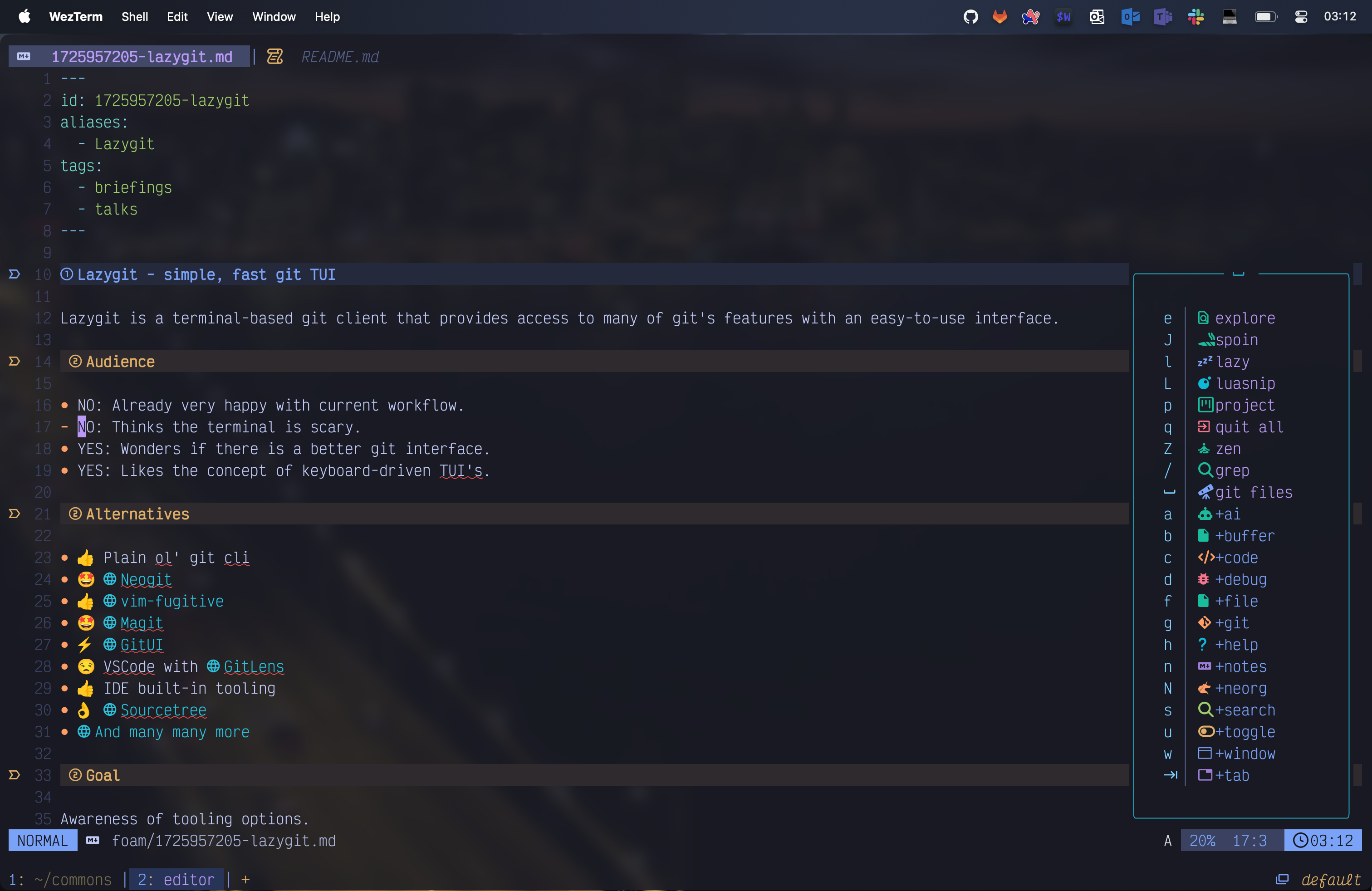Follow the Neogit link

point(146,579)
